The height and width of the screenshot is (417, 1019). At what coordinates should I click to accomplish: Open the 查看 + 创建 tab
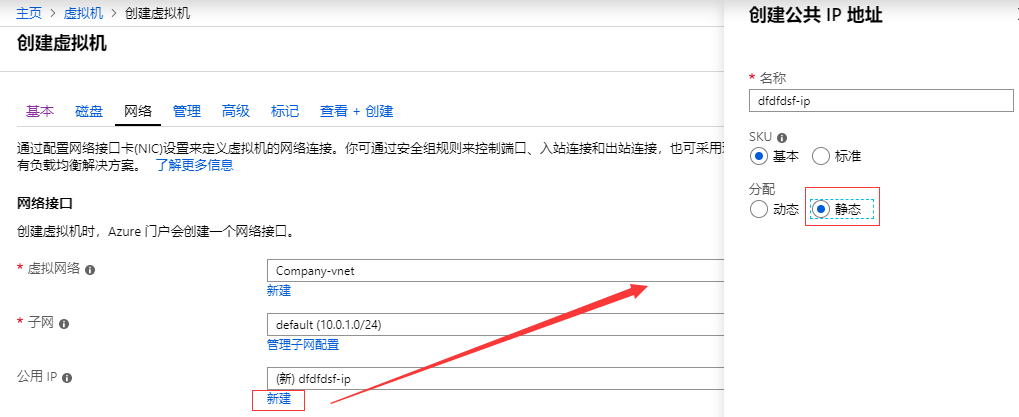[356, 111]
